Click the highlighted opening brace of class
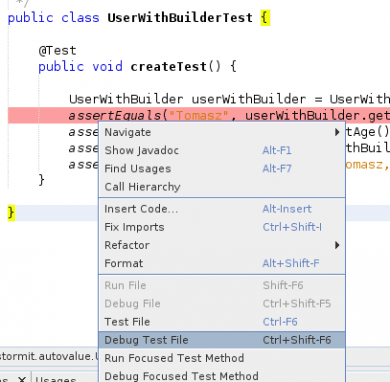The height and width of the screenshot is (382, 390). point(265,18)
